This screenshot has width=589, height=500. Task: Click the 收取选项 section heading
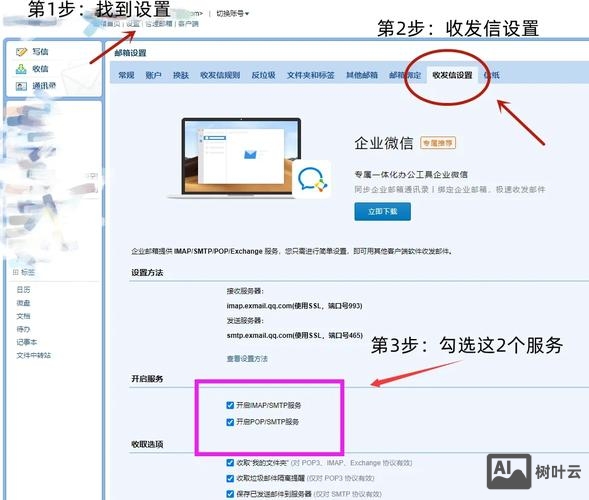click(x=147, y=444)
